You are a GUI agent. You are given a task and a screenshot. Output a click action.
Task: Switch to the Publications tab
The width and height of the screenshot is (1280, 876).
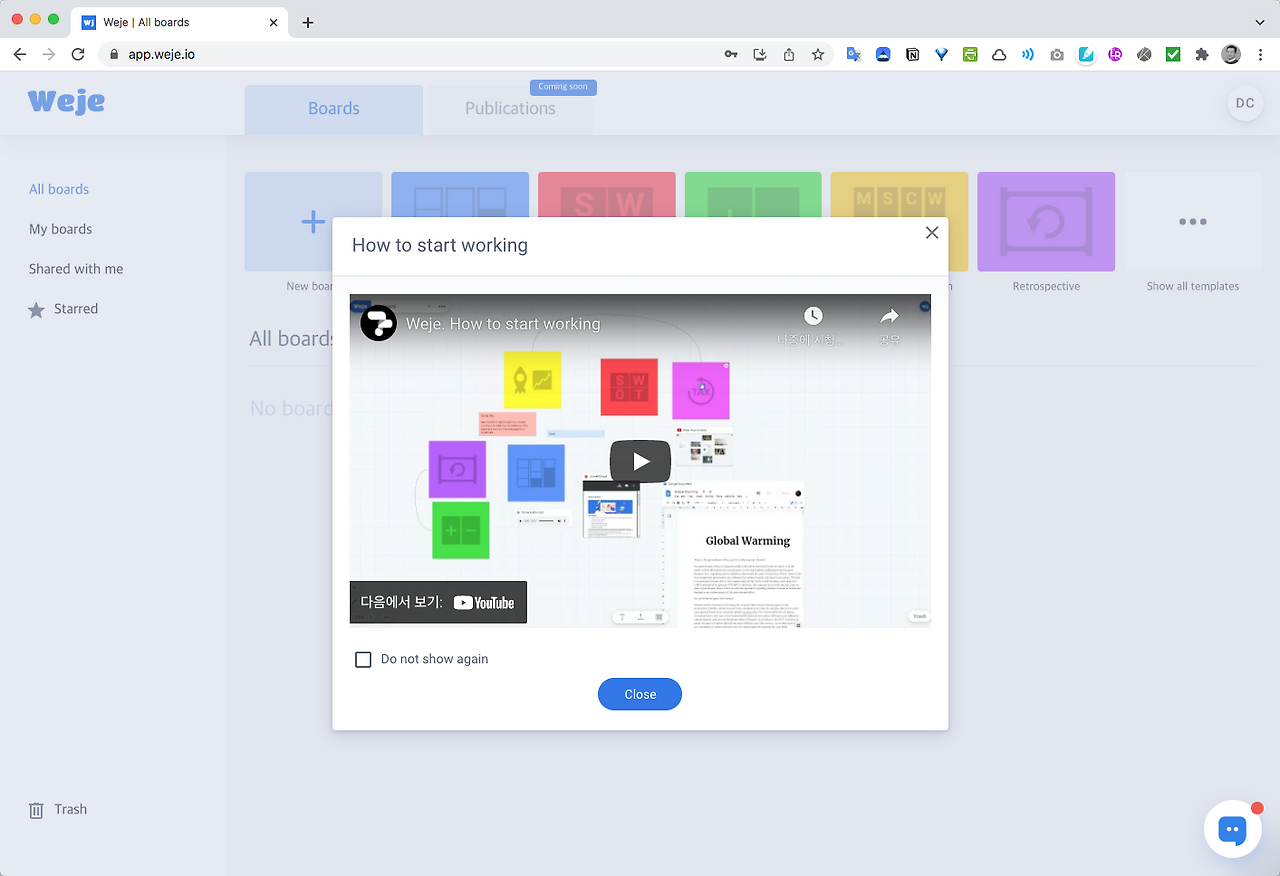click(x=510, y=109)
